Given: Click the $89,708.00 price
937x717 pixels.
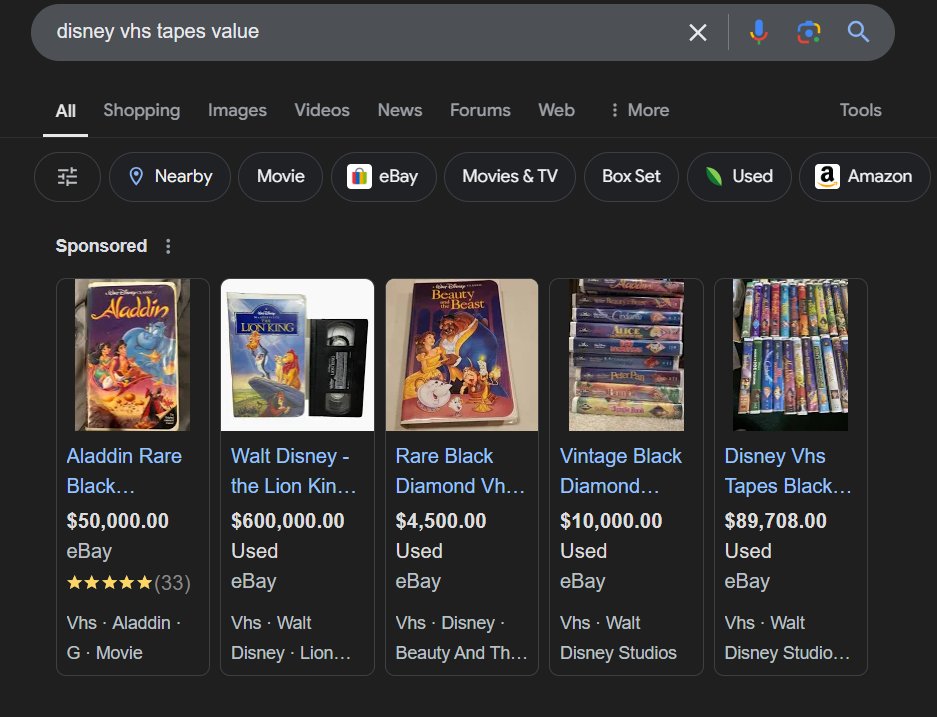Looking at the screenshot, I should [776, 521].
